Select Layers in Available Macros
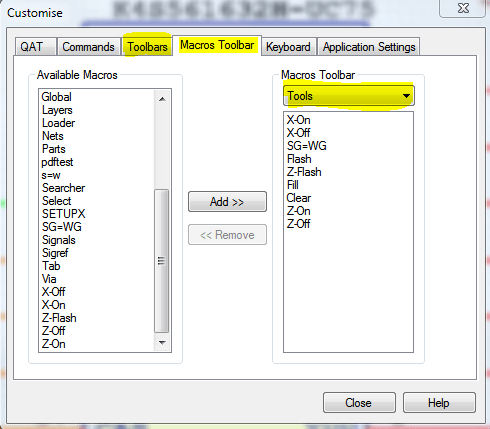 pyautogui.click(x=57, y=110)
